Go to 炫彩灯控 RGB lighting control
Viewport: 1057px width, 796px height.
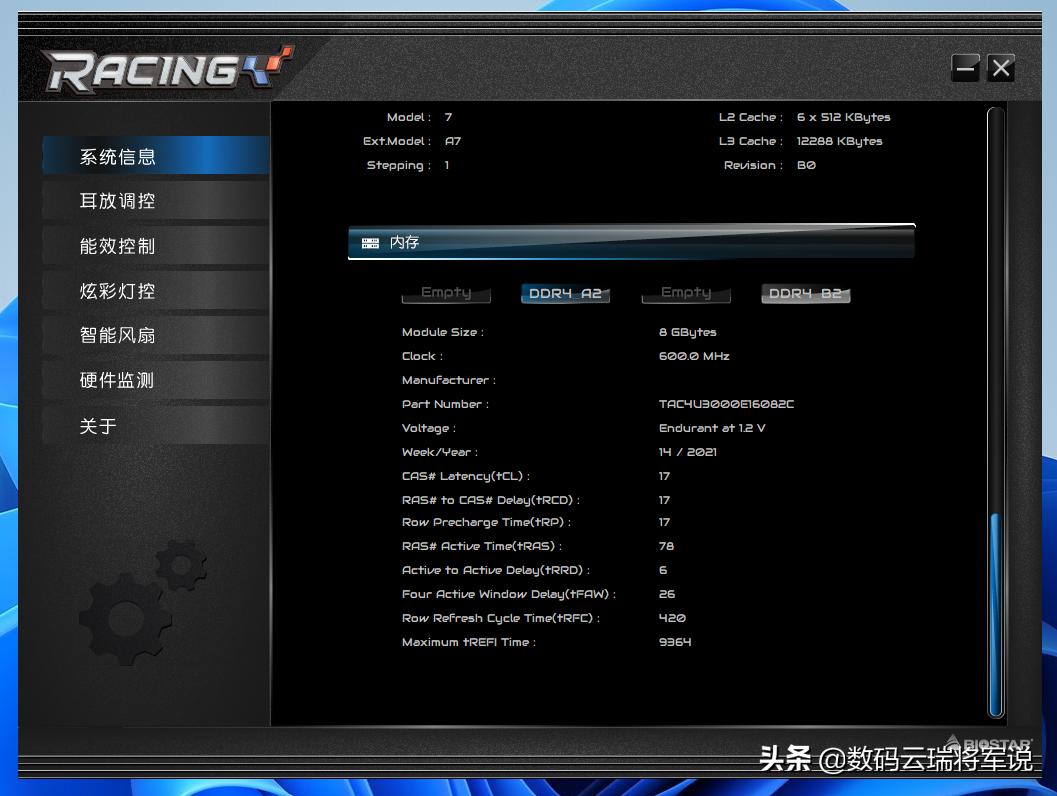pyautogui.click(x=156, y=290)
